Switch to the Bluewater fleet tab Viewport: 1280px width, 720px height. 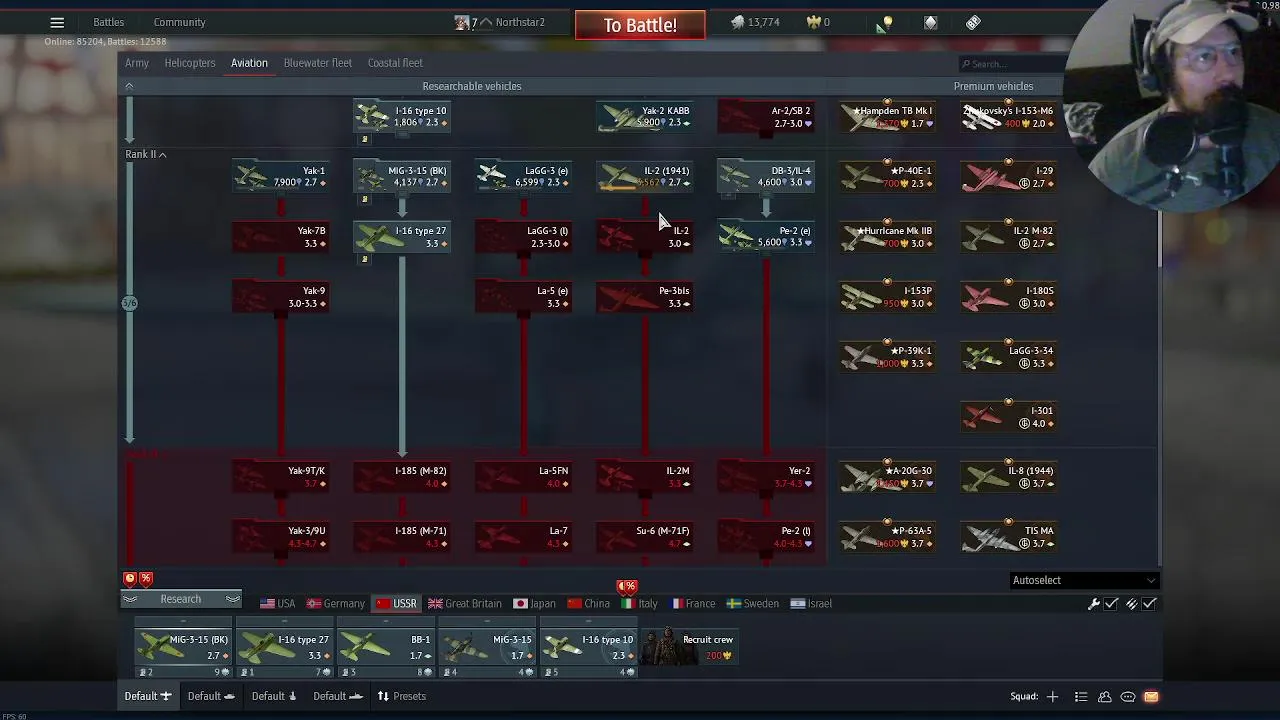318,63
